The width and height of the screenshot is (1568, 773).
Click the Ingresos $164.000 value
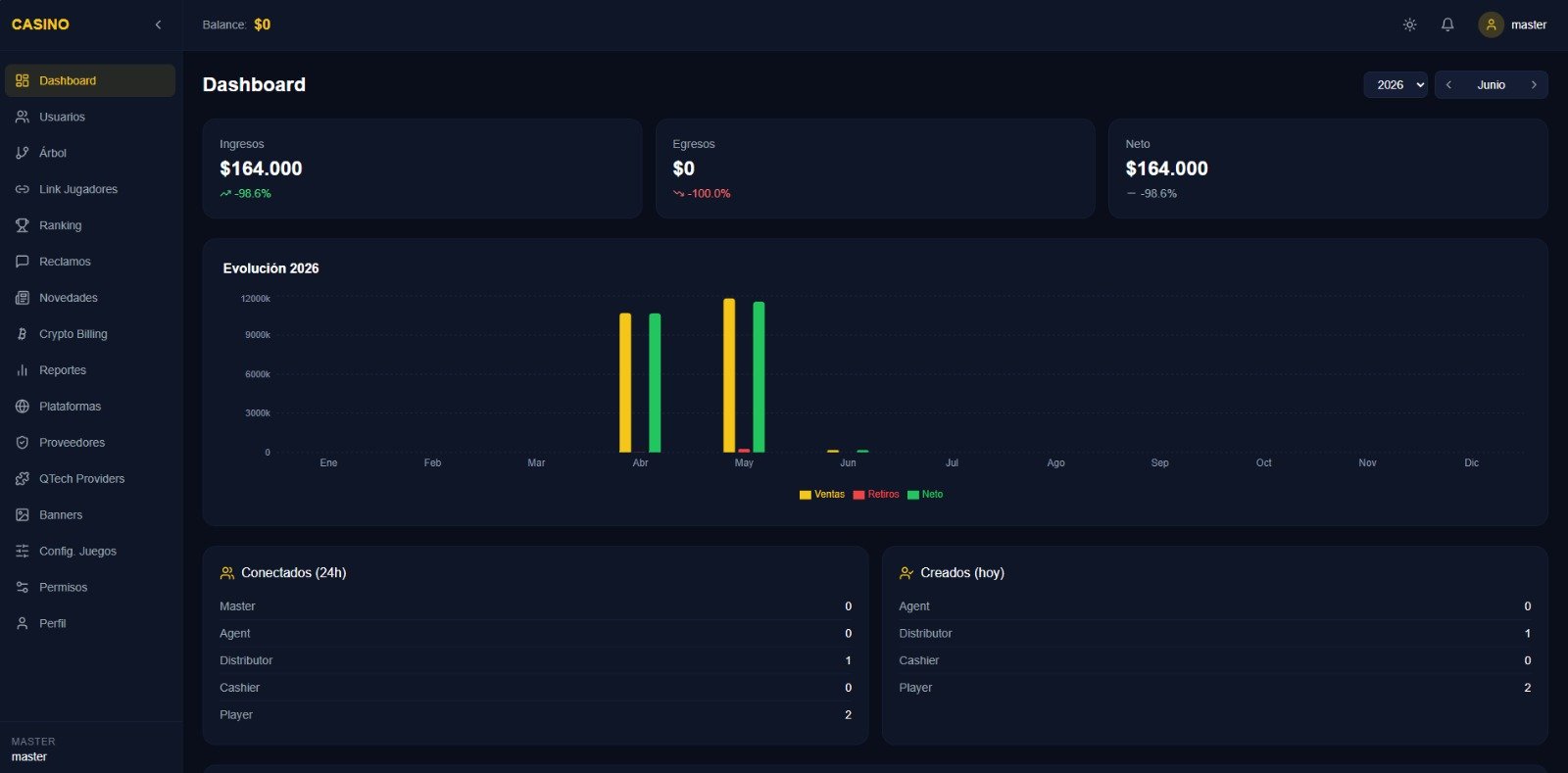coord(261,169)
